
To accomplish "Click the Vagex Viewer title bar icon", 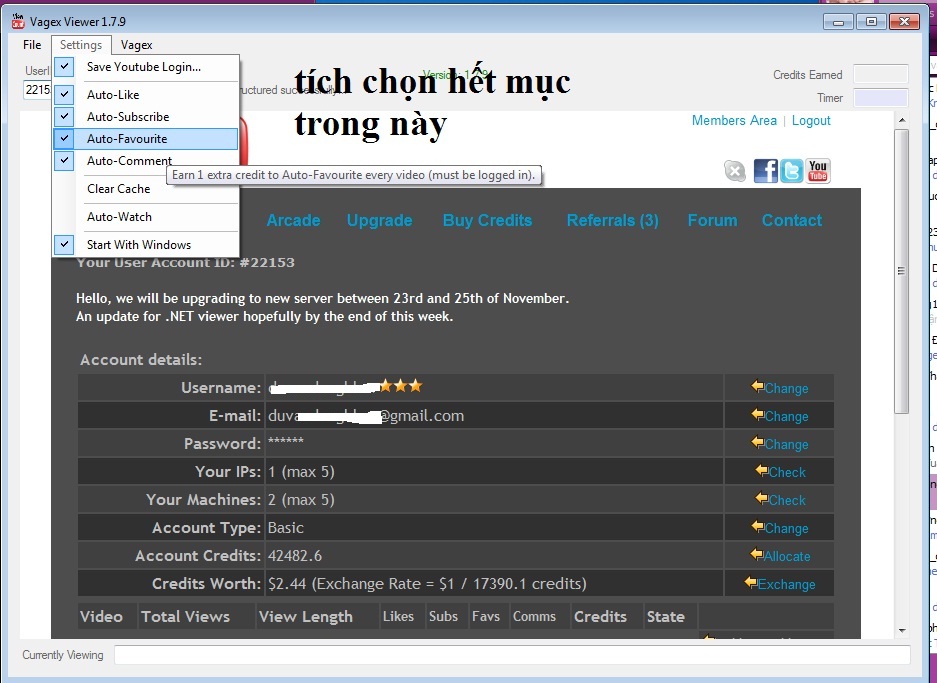I will [18, 22].
